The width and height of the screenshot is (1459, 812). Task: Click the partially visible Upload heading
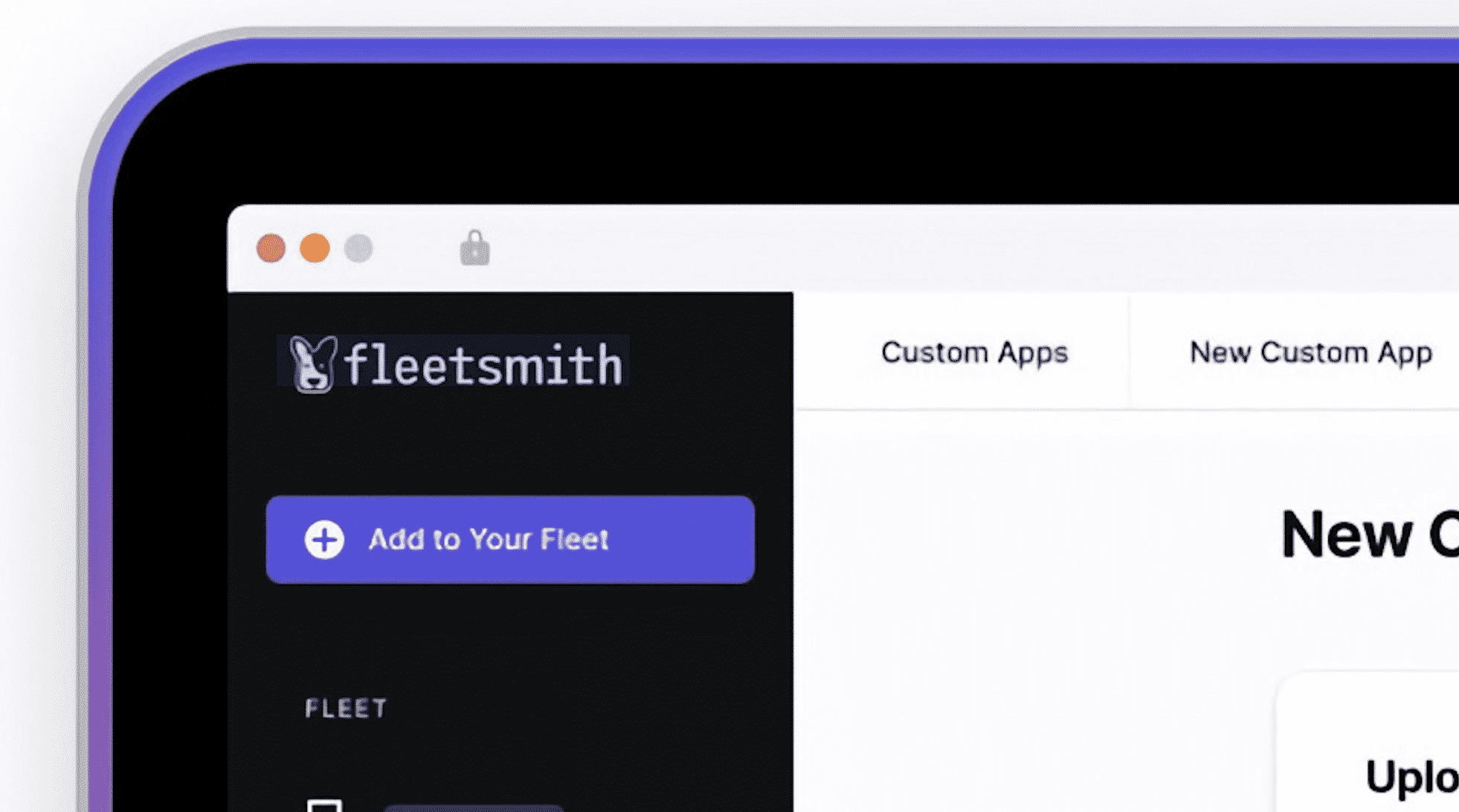point(1411,778)
